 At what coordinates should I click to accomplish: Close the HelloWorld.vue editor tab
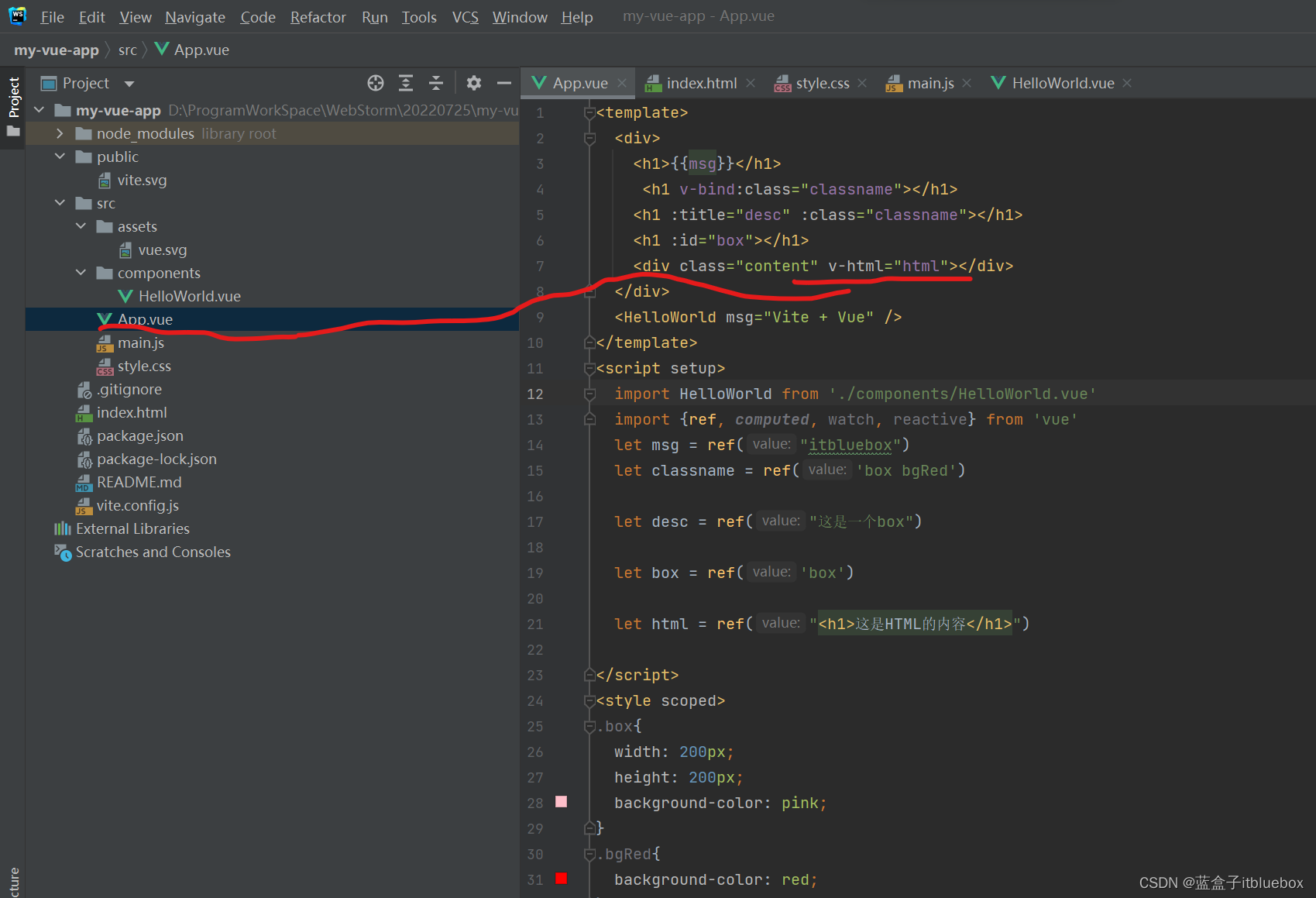[x=1127, y=83]
